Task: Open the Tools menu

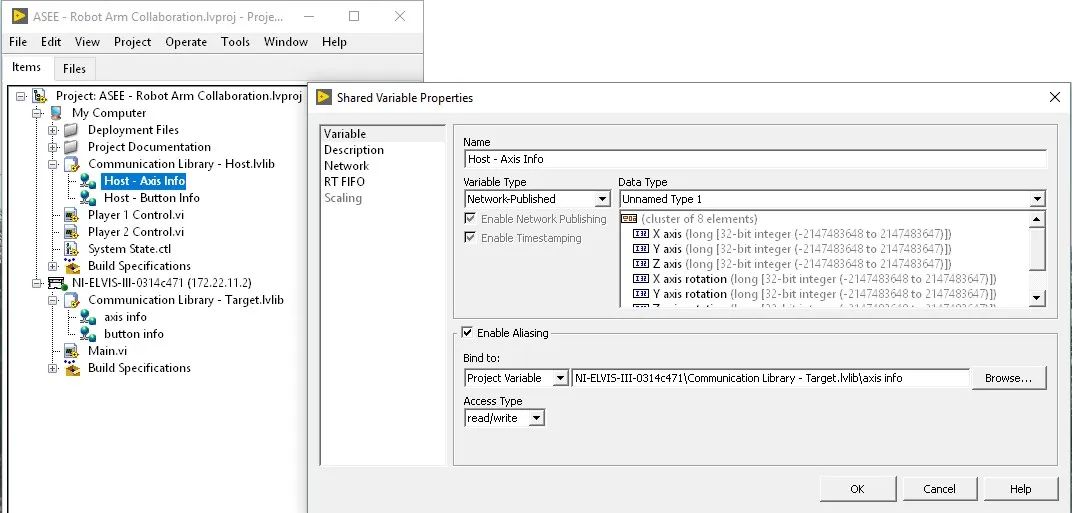Action: [235, 42]
